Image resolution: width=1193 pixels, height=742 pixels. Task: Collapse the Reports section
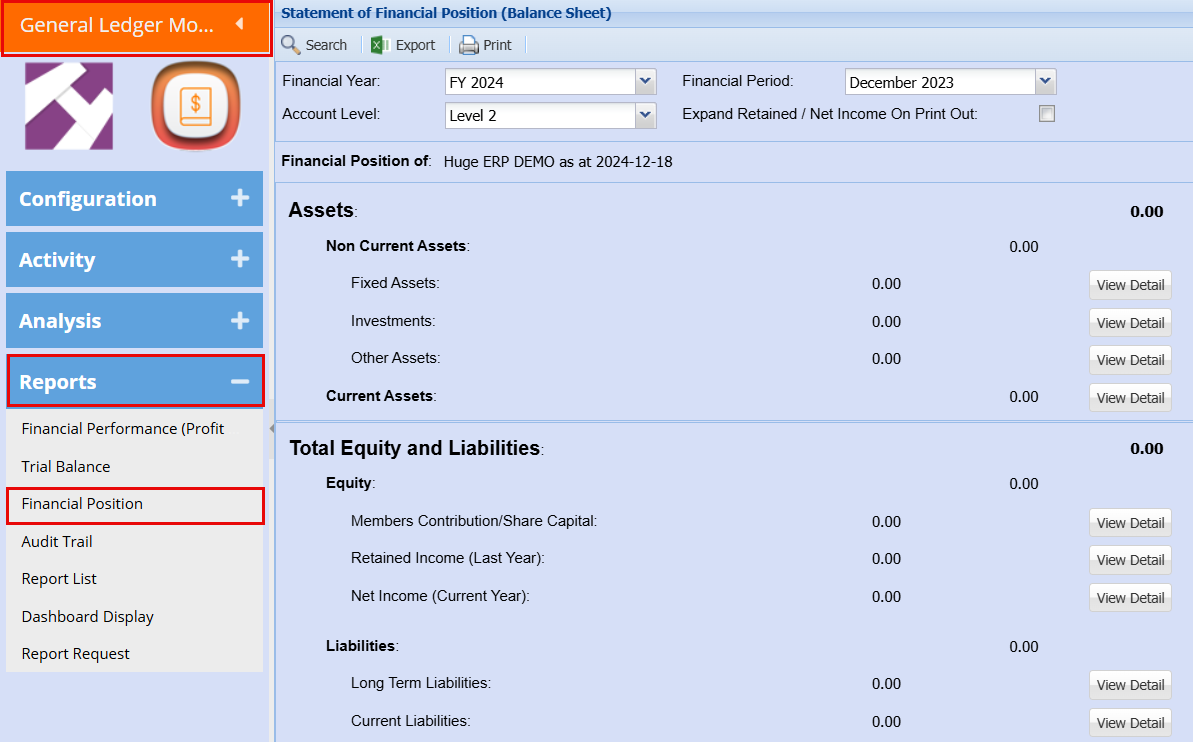239,381
